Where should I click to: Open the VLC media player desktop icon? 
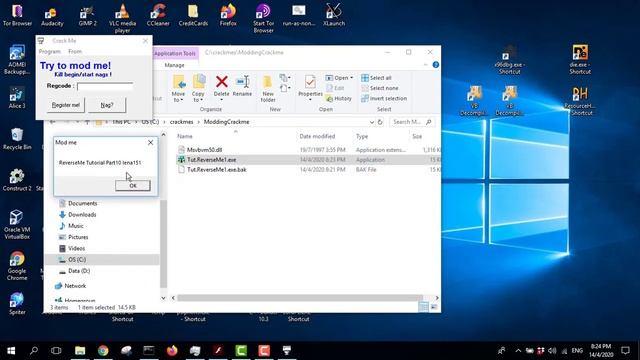(x=122, y=19)
